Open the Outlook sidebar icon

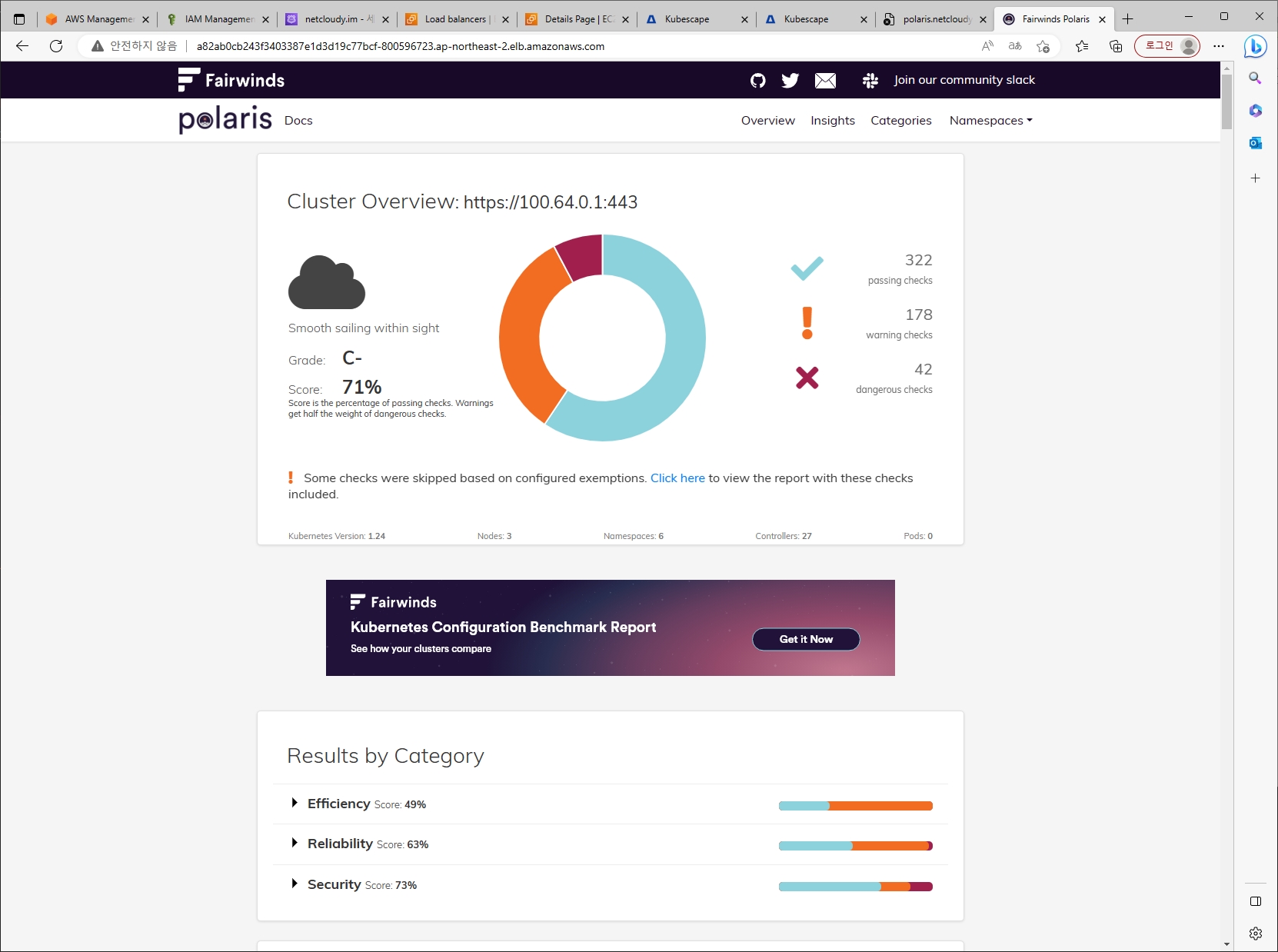pyautogui.click(x=1256, y=143)
